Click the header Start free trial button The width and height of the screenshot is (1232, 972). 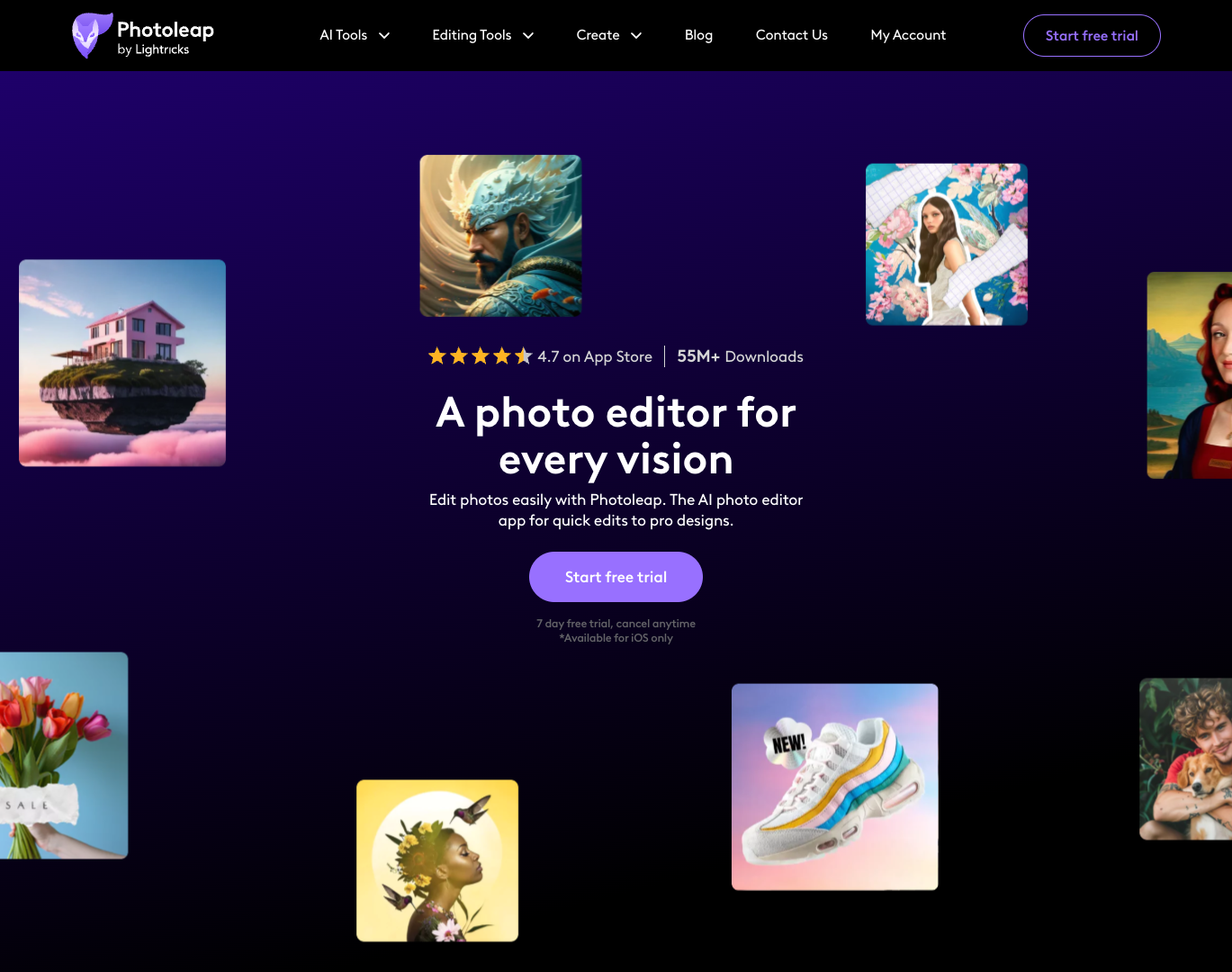click(1092, 35)
